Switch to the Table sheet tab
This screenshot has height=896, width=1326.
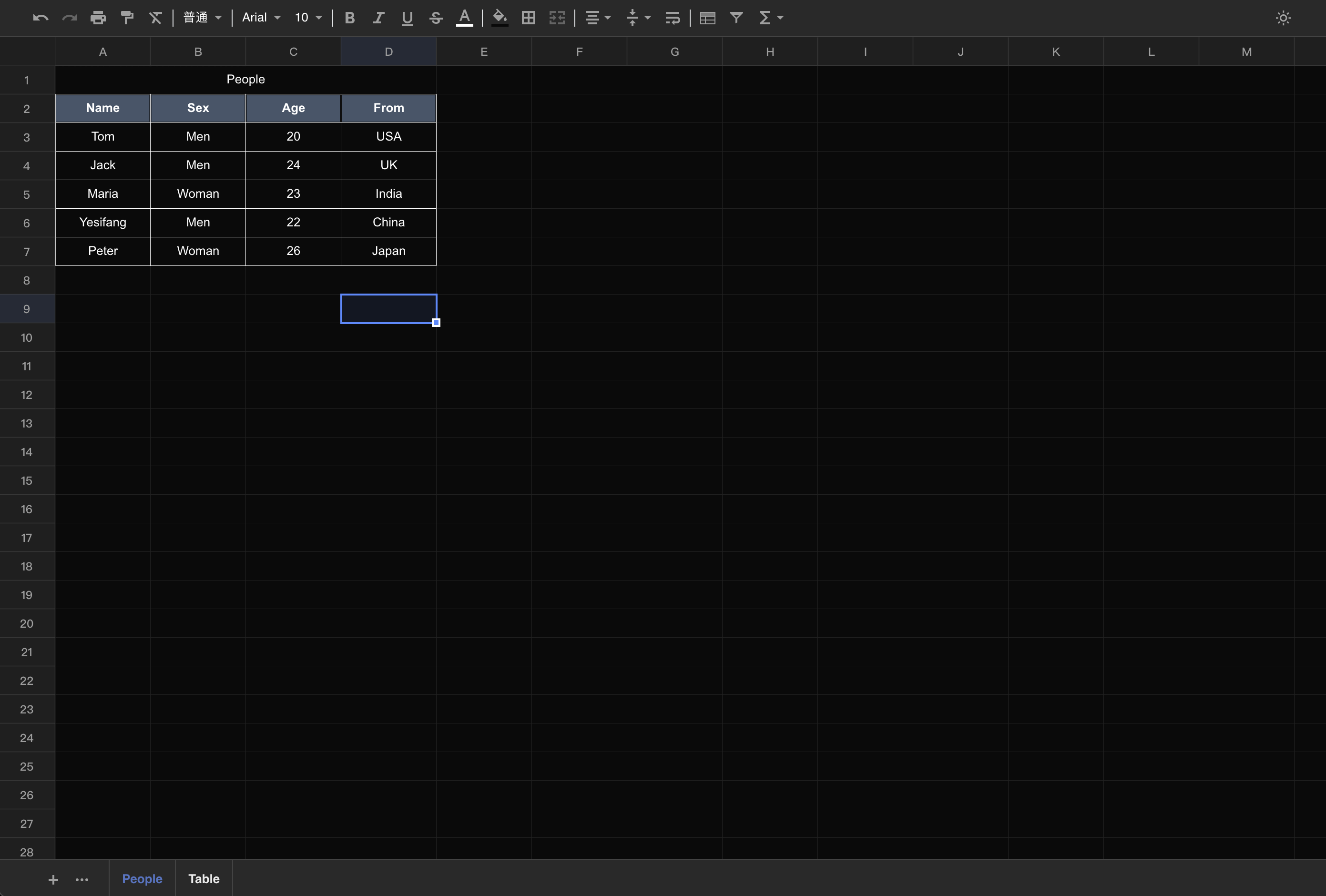click(x=204, y=878)
